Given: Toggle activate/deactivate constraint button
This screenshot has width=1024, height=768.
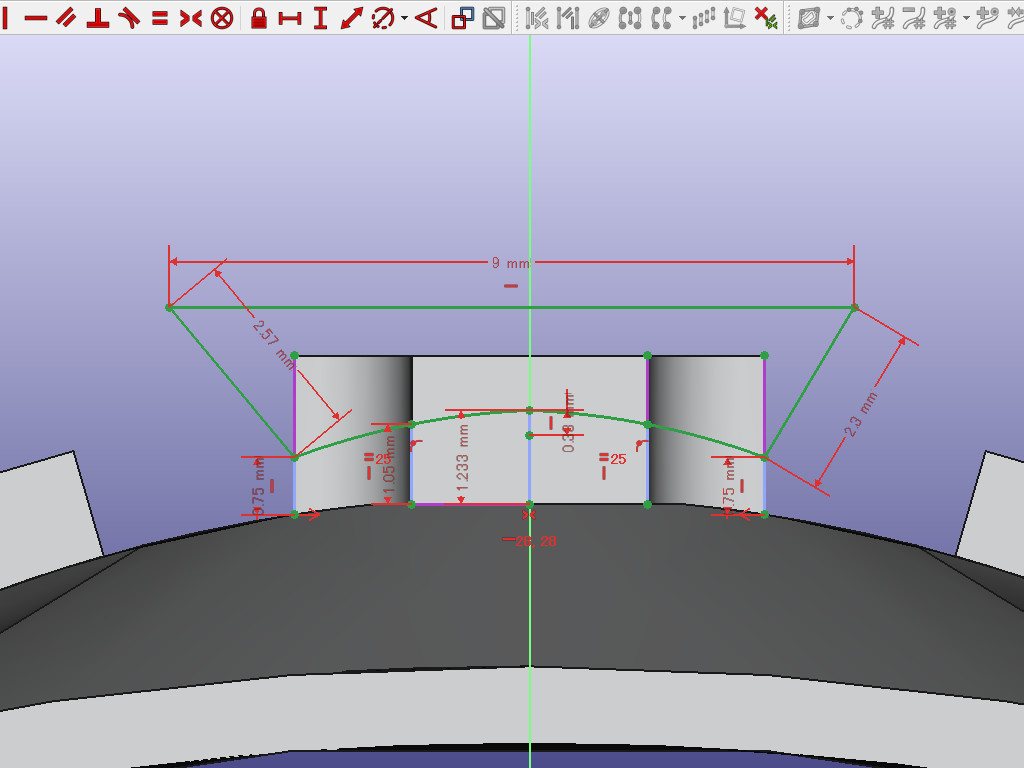Looking at the screenshot, I should click(493, 18).
